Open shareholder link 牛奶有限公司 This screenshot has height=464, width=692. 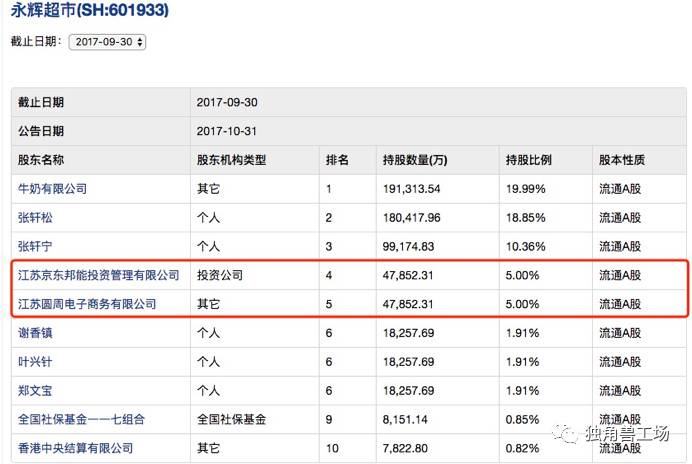coord(52,189)
